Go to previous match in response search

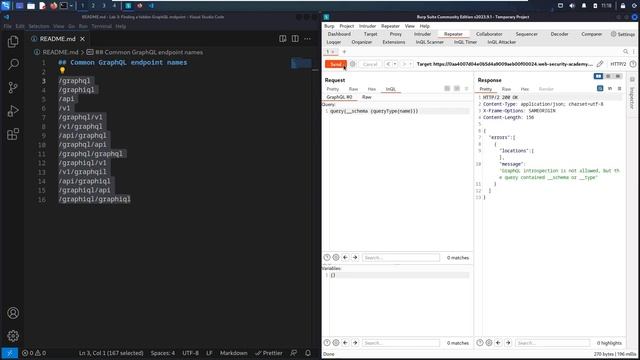498,343
